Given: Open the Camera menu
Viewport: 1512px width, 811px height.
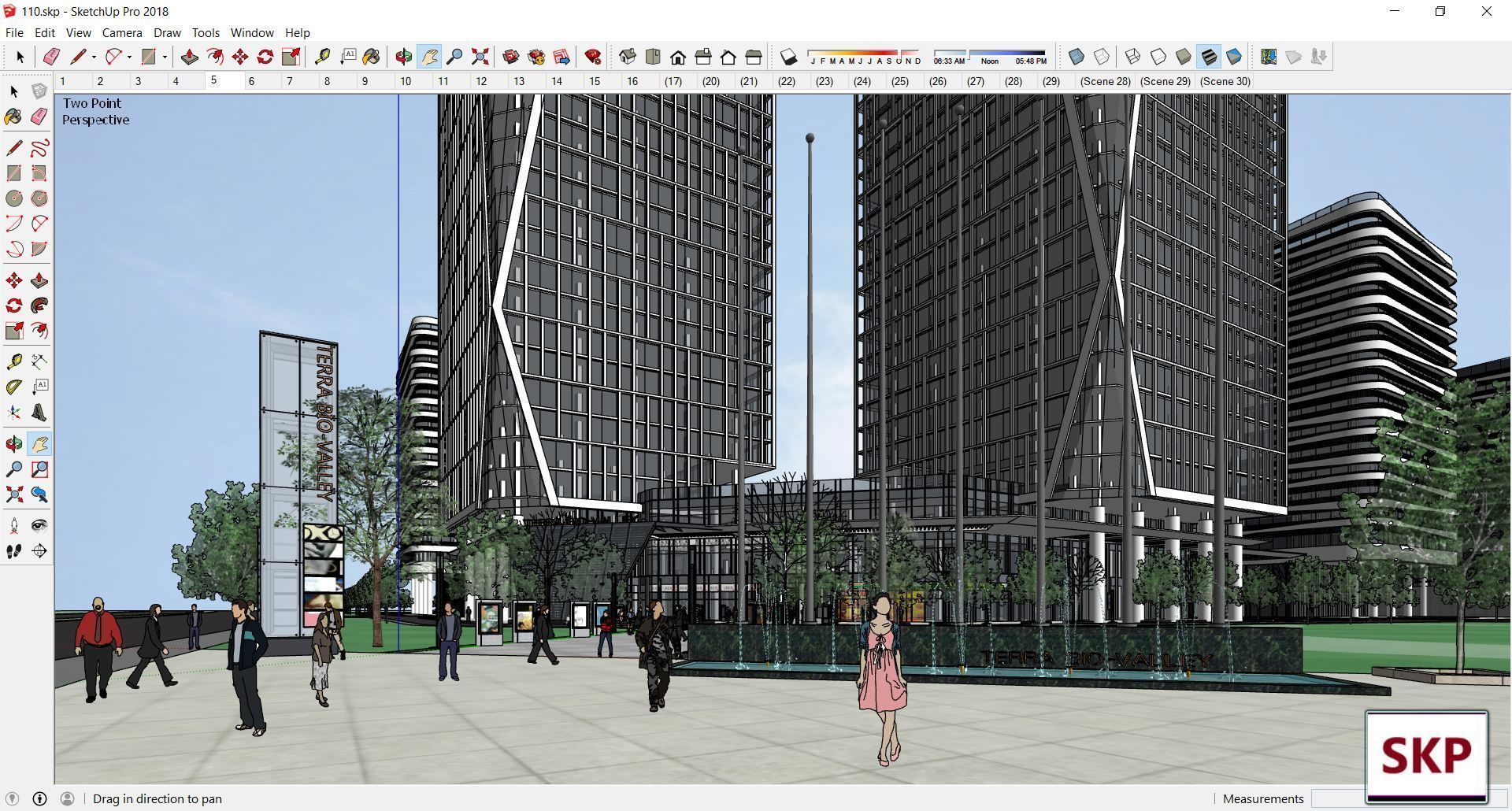Looking at the screenshot, I should 122,32.
